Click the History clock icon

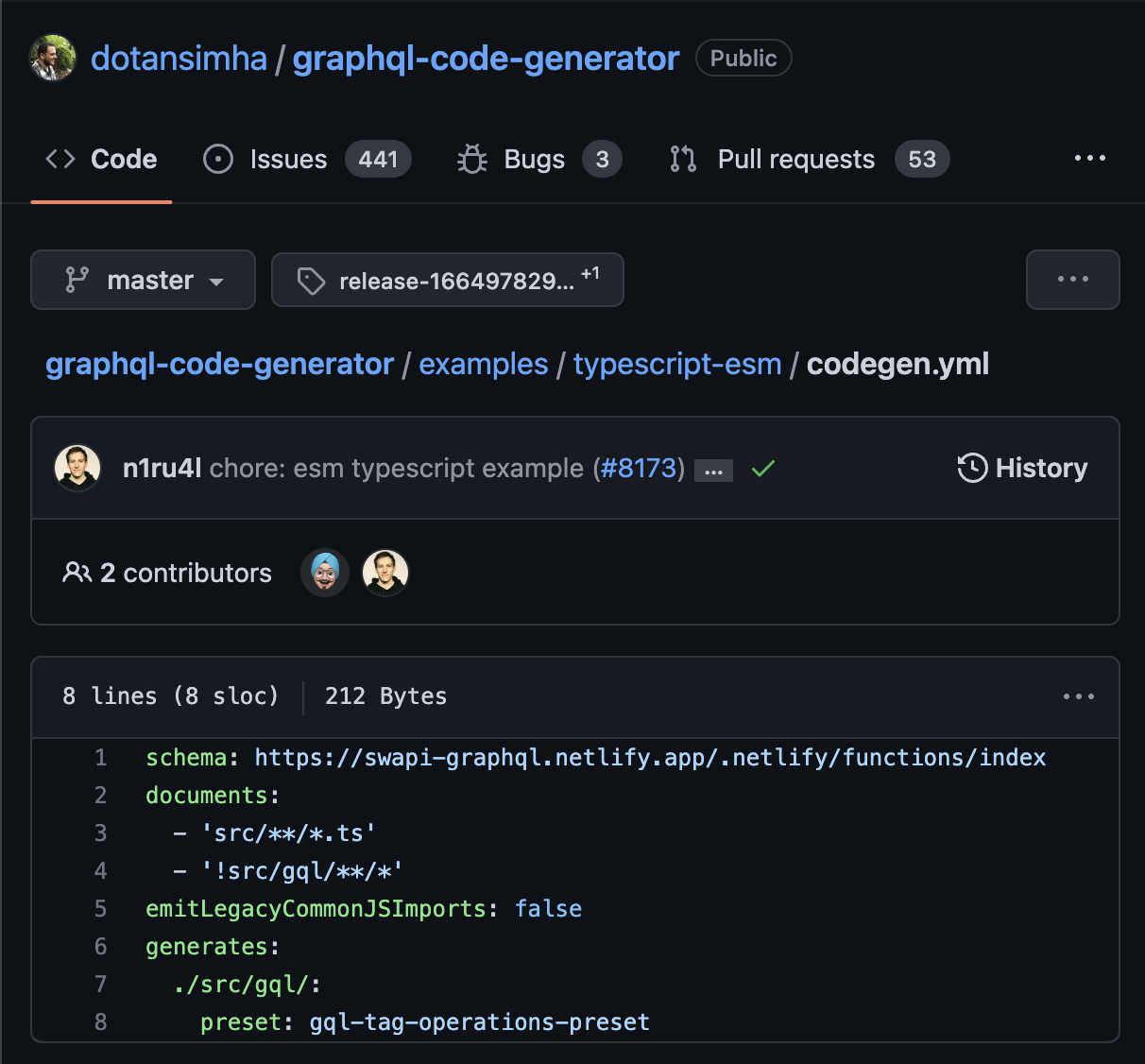972,468
